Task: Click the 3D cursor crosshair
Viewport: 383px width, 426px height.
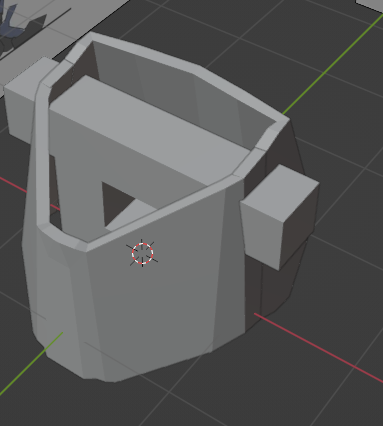Action: [142, 253]
